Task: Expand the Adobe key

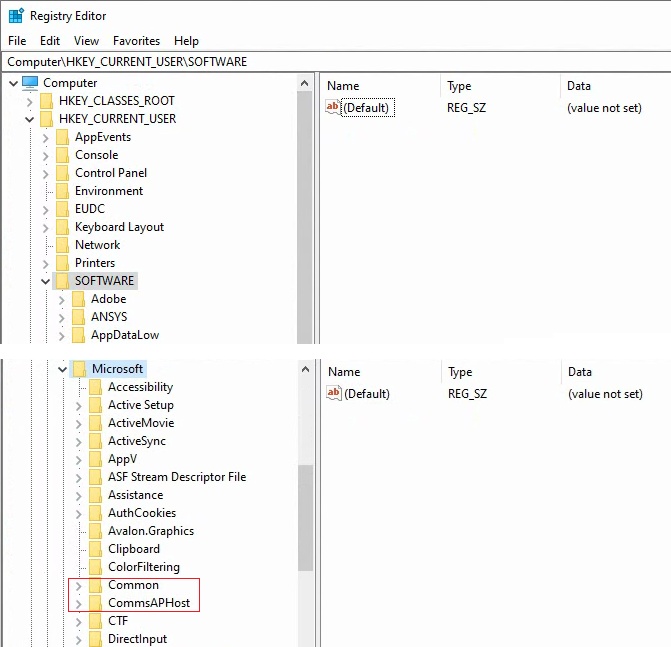Action: (62, 299)
